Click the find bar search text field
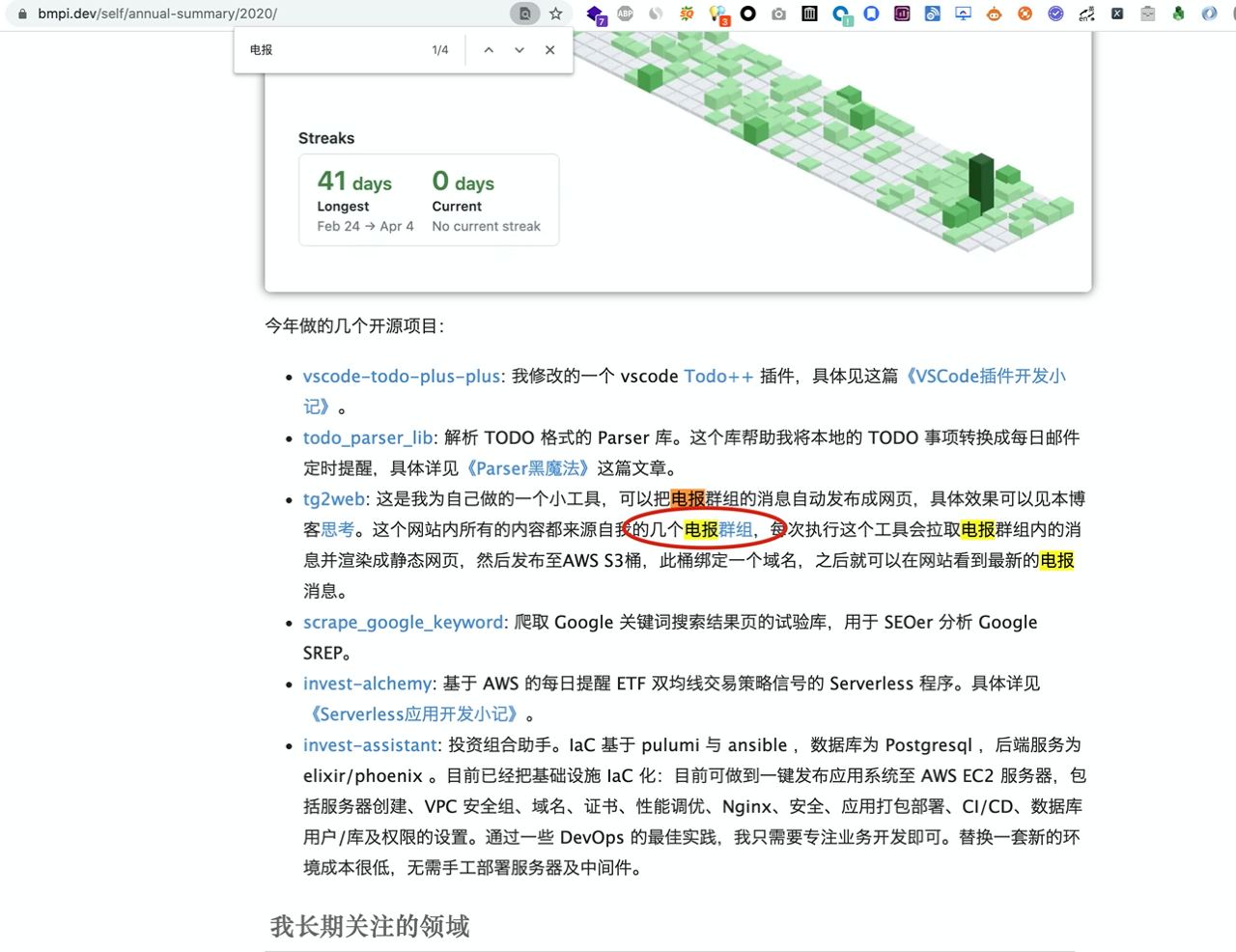Viewport: 1236px width, 952px height. coord(328,50)
